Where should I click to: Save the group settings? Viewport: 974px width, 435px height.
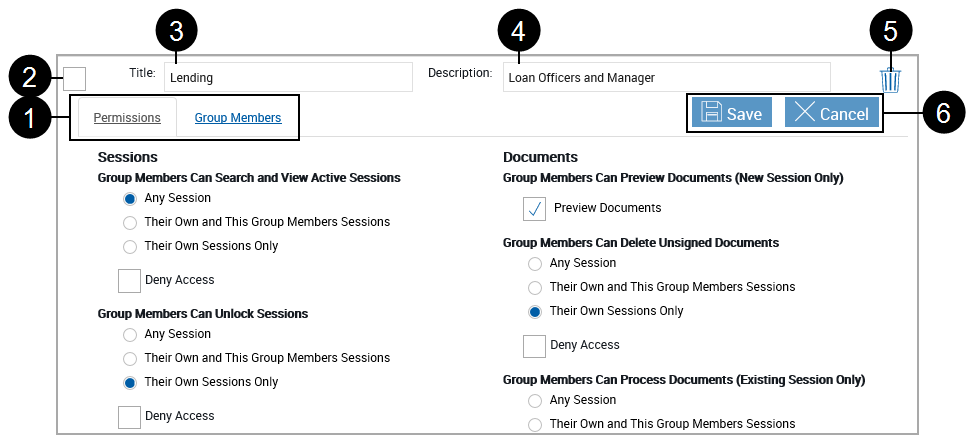click(x=732, y=112)
